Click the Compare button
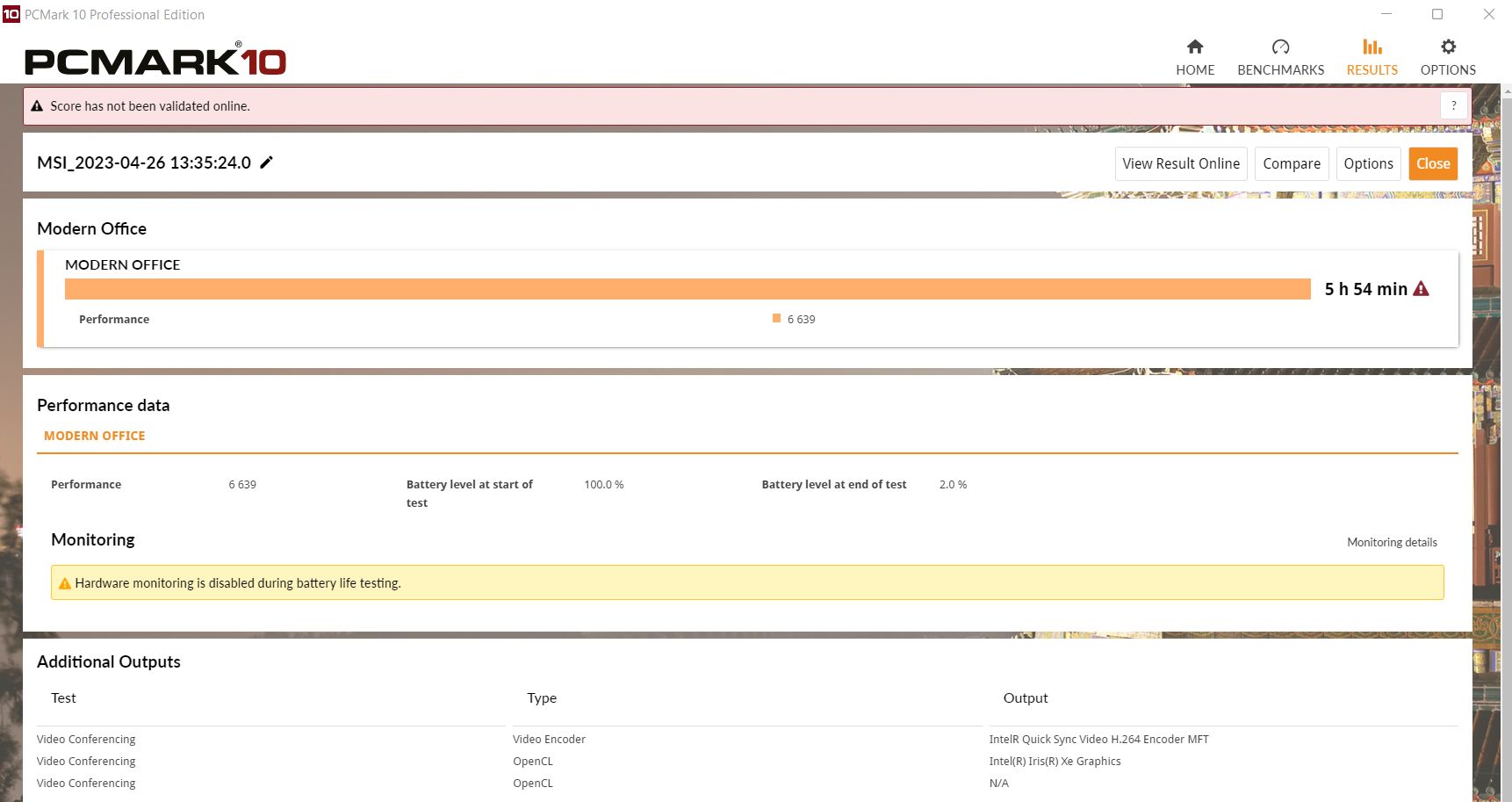Viewport: 1512px width, 802px height. point(1292,163)
